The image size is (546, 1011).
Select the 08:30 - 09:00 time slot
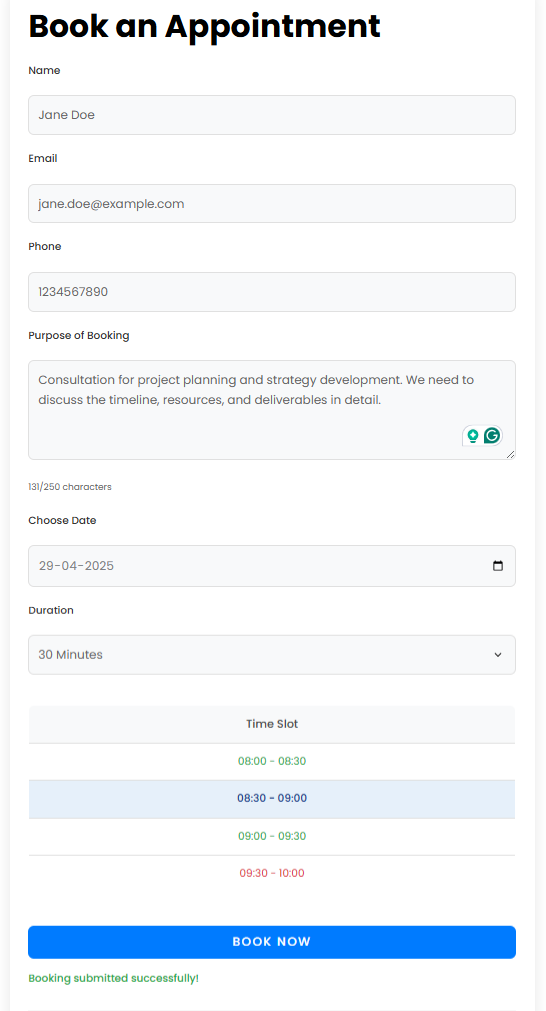click(x=272, y=799)
